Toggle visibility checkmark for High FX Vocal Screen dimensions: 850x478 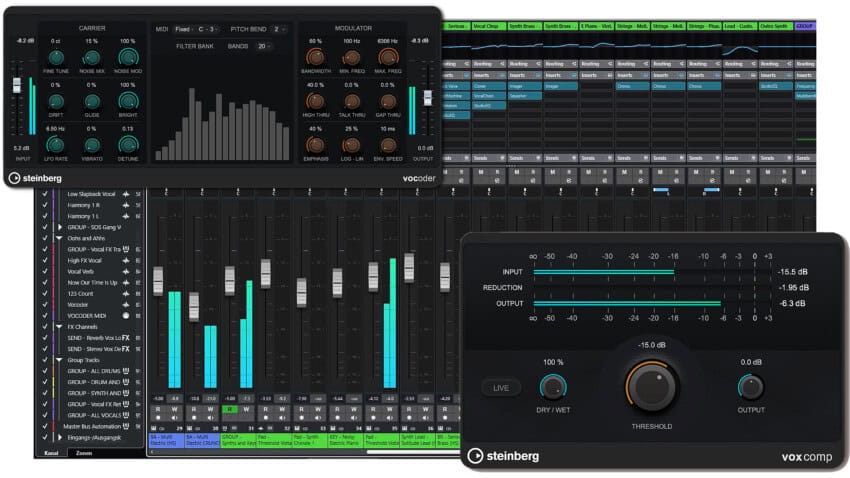45,260
